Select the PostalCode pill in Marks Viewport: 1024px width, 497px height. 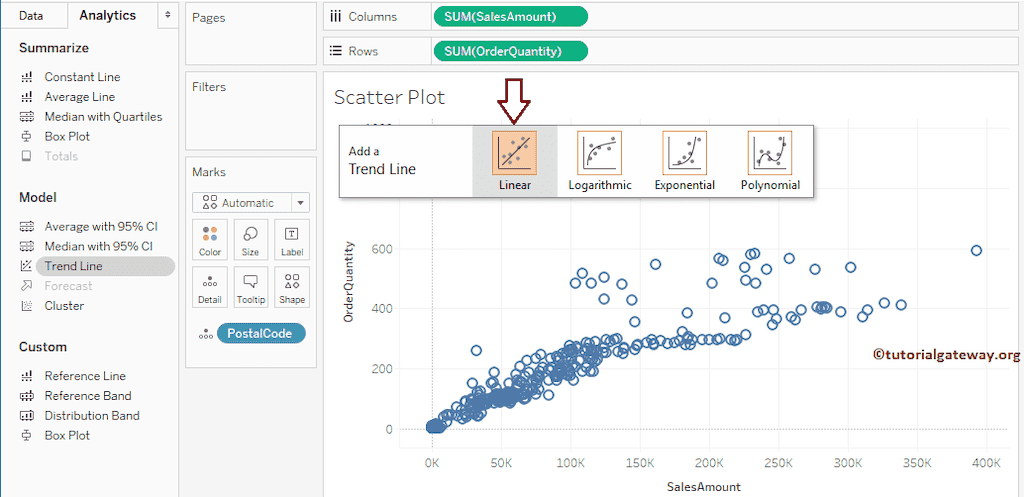[260, 333]
